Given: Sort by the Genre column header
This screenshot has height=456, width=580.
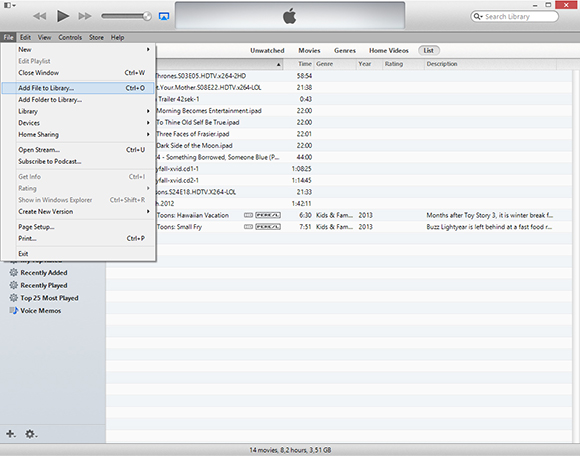Looking at the screenshot, I should click(335, 64).
